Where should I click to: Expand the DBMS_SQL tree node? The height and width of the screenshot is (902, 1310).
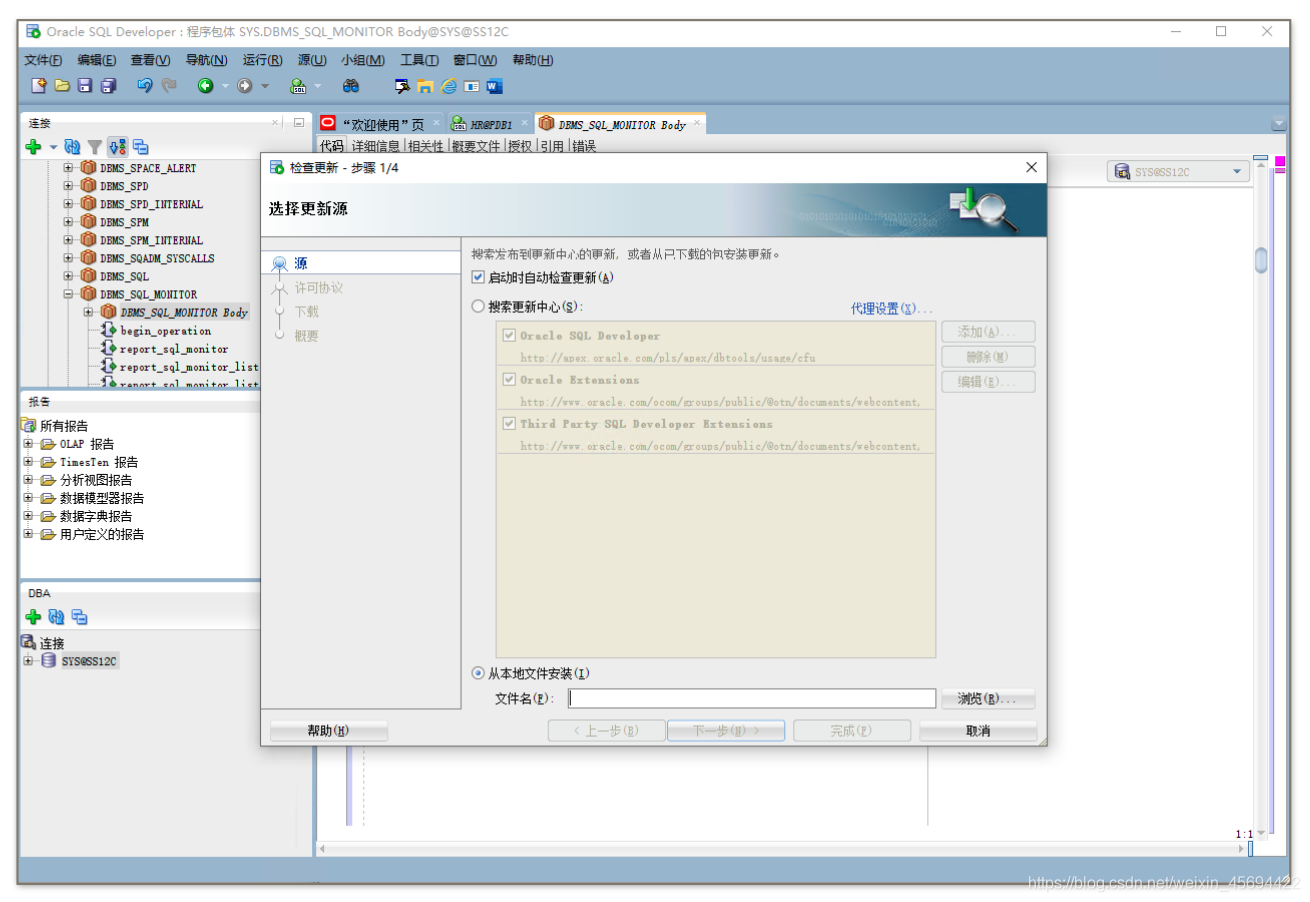point(69,276)
